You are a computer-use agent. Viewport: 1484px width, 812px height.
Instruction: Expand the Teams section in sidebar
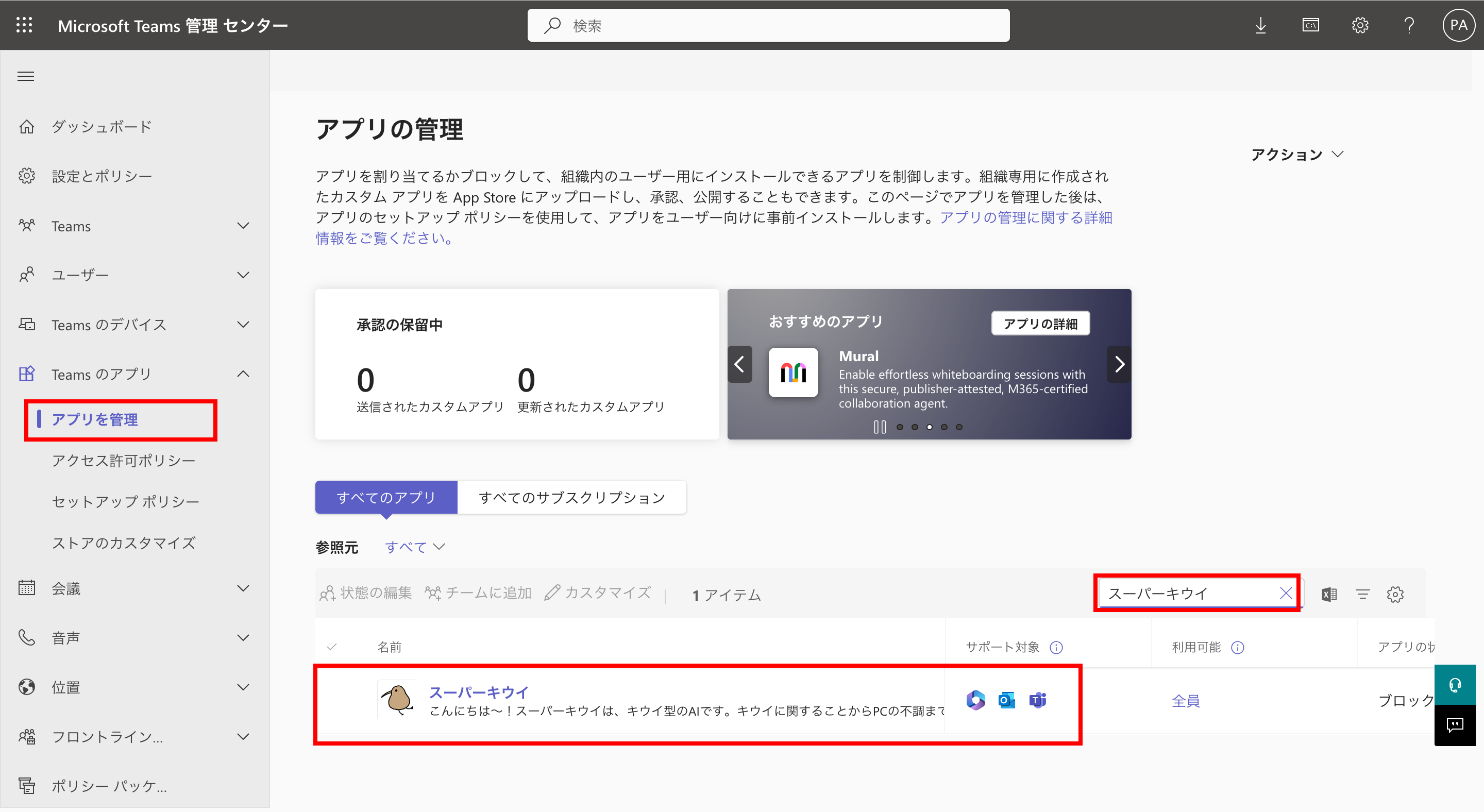(x=244, y=225)
